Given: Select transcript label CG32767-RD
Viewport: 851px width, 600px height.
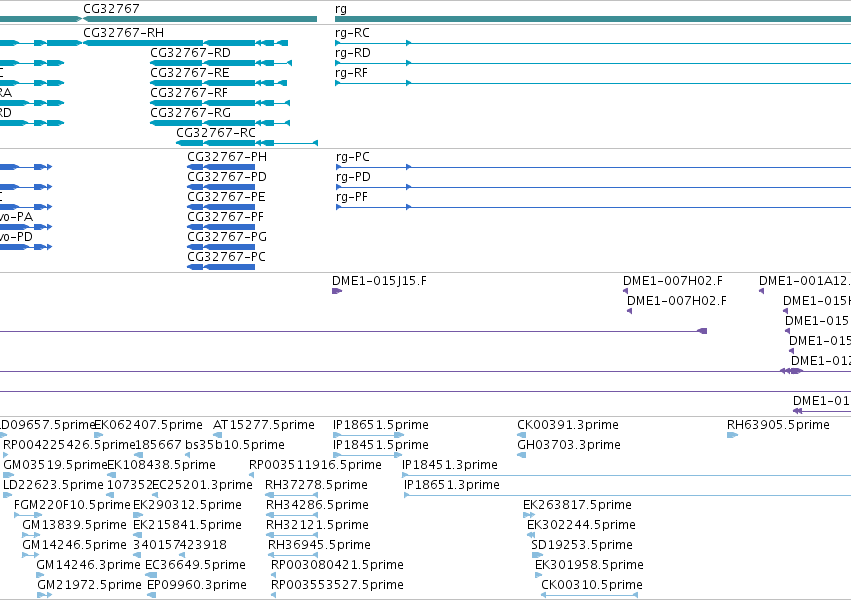Looking at the screenshot, I should point(190,53).
